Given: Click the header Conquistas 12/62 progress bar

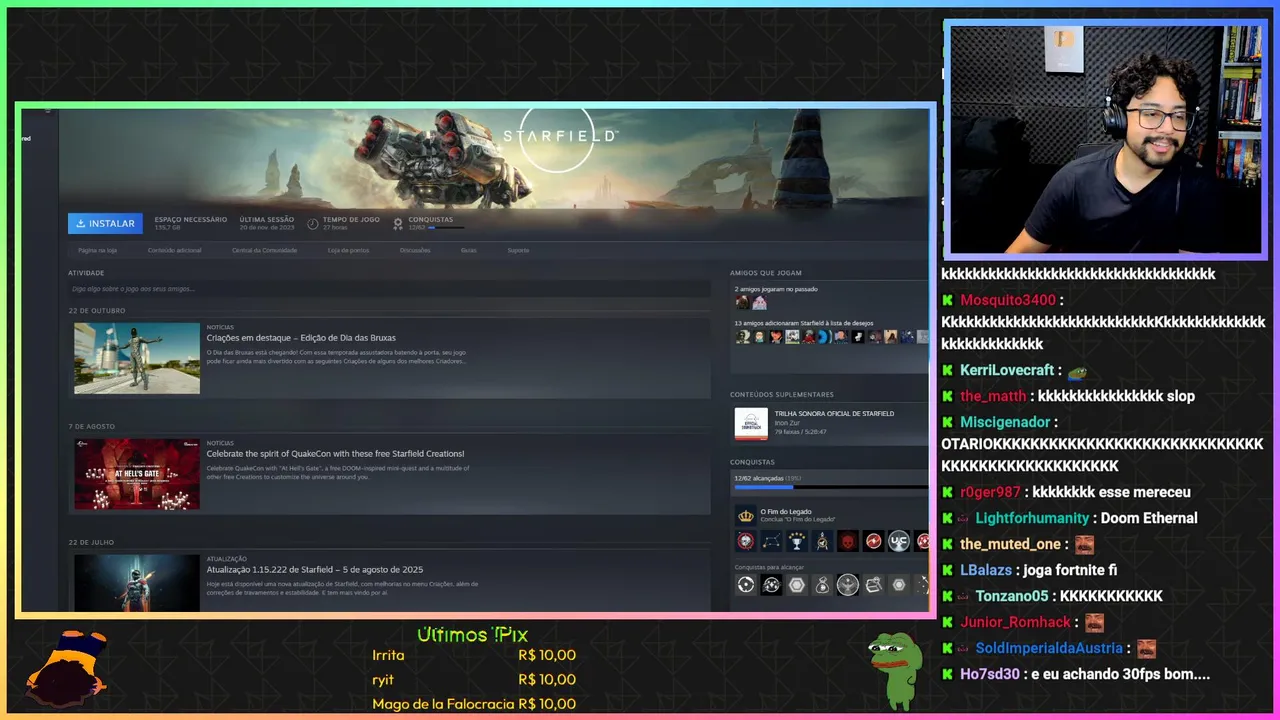Looking at the screenshot, I should (446, 228).
